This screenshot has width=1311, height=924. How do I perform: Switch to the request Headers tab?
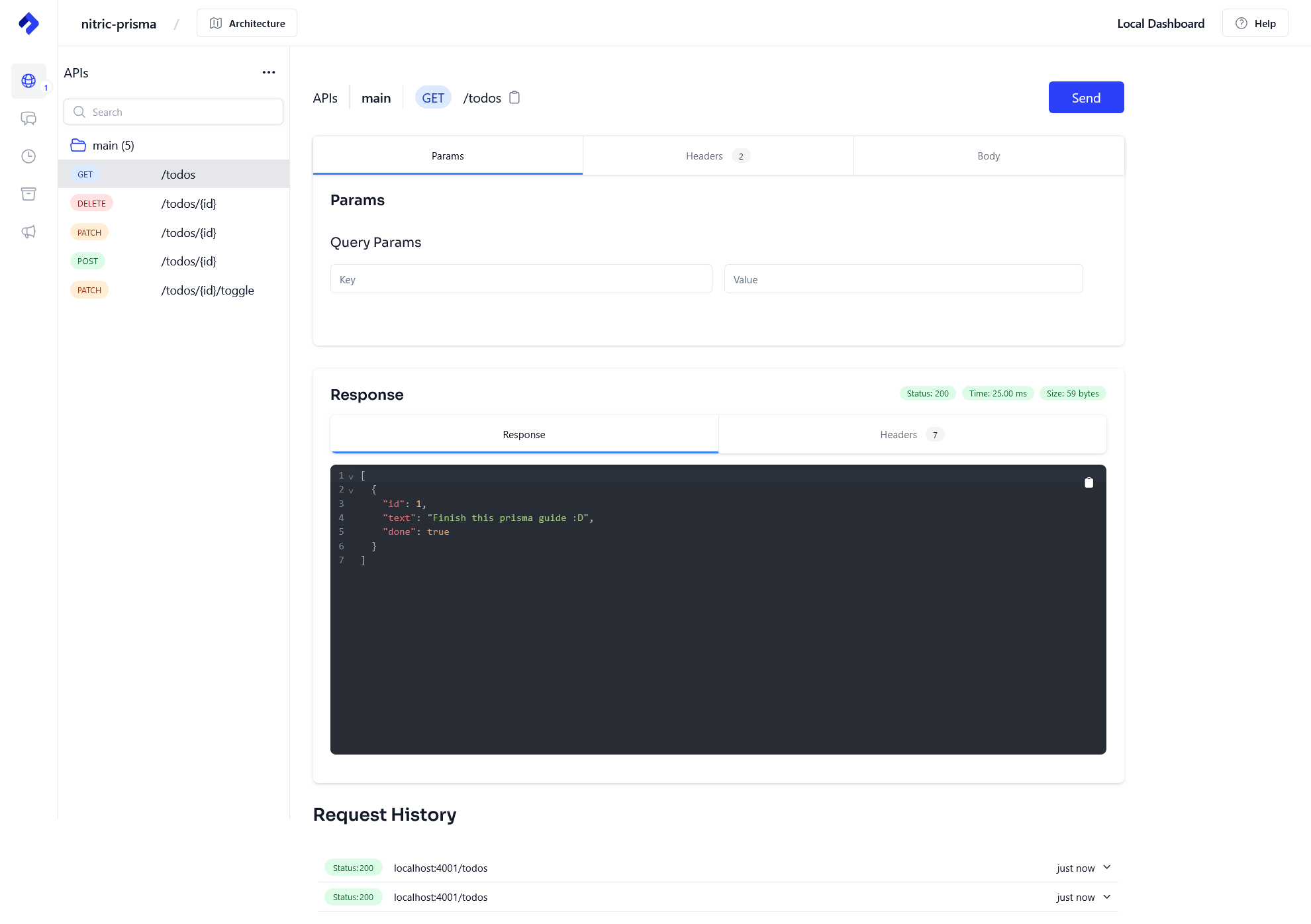pos(704,156)
